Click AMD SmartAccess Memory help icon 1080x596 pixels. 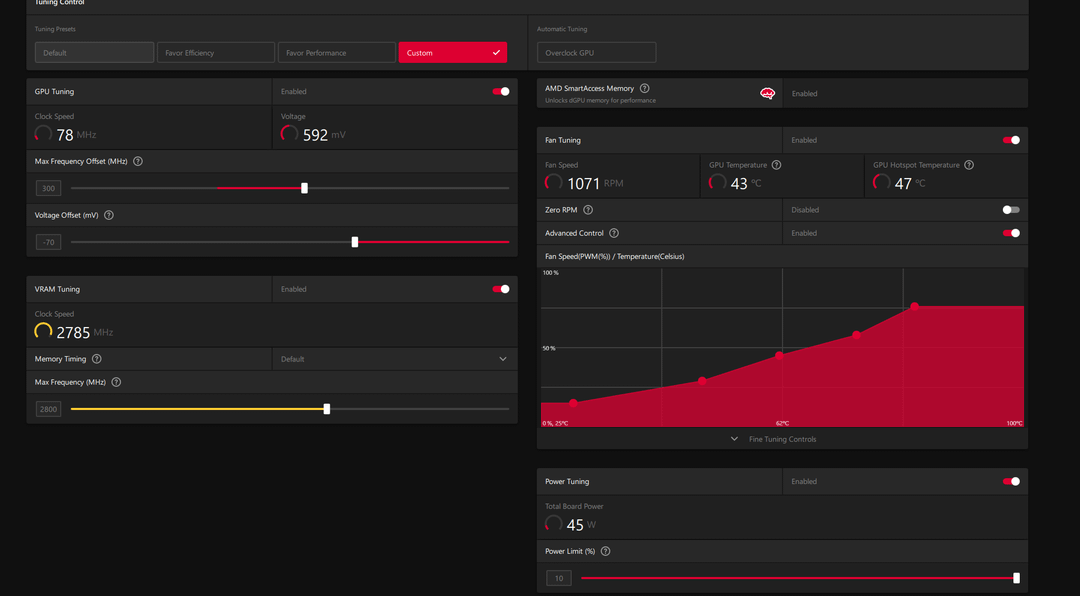pyautogui.click(x=644, y=89)
